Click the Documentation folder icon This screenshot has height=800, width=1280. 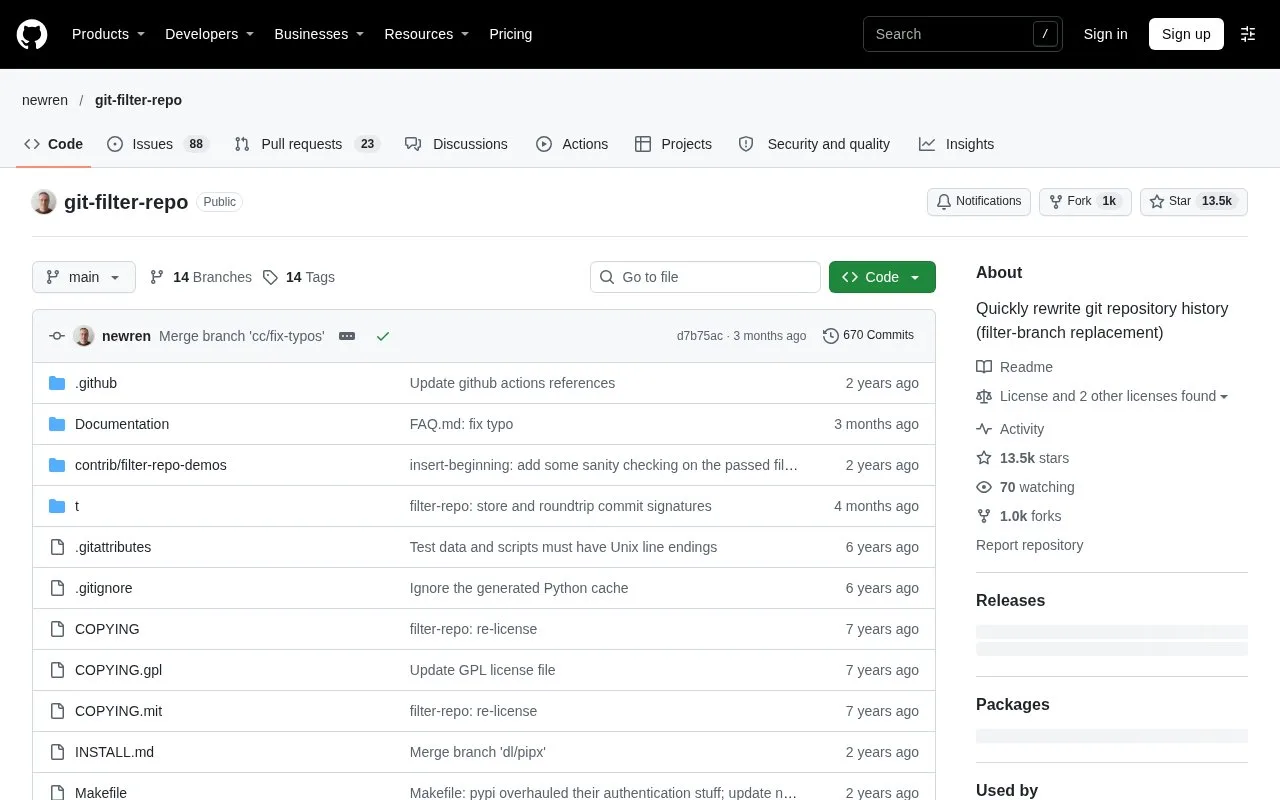[x=57, y=424]
